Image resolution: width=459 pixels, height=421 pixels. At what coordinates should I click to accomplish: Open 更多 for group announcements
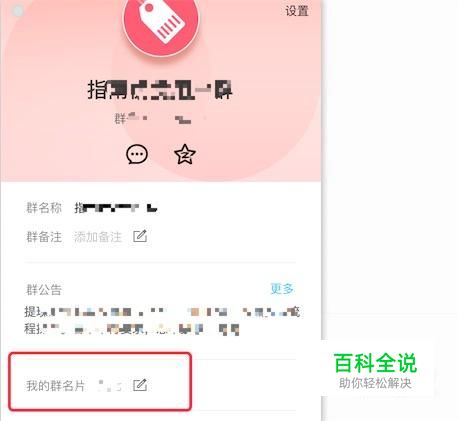tap(282, 289)
